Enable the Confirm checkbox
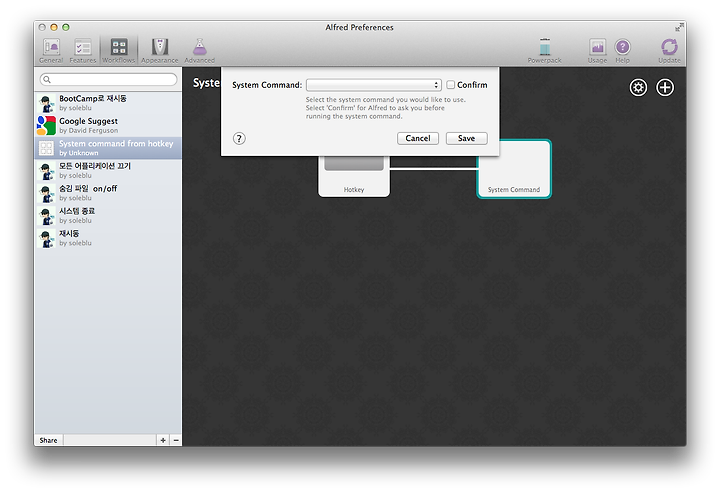Viewport: 720px width, 493px height. click(x=450, y=84)
